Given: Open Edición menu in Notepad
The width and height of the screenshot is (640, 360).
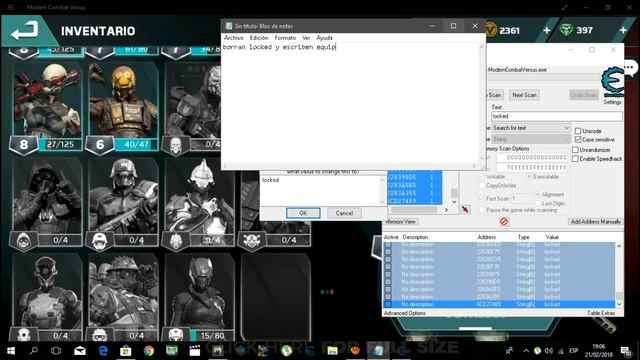Looking at the screenshot, I should pos(259,38).
